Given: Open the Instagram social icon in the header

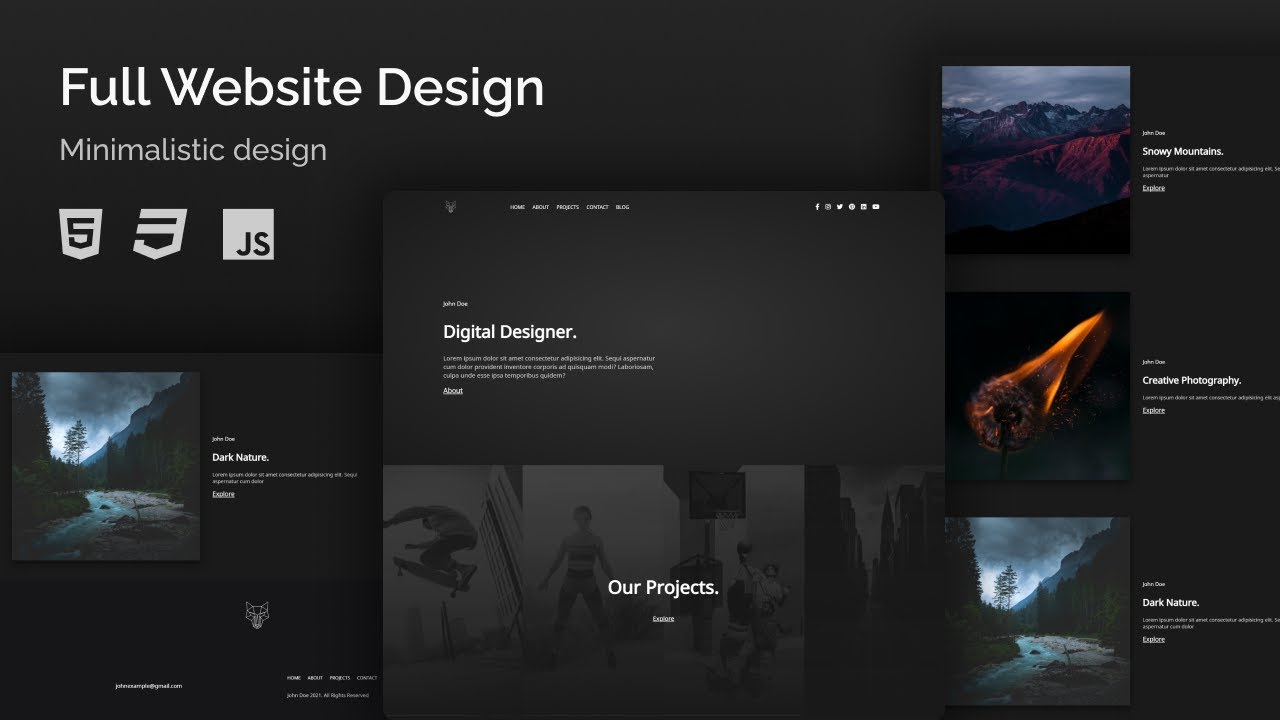Looking at the screenshot, I should 828,207.
